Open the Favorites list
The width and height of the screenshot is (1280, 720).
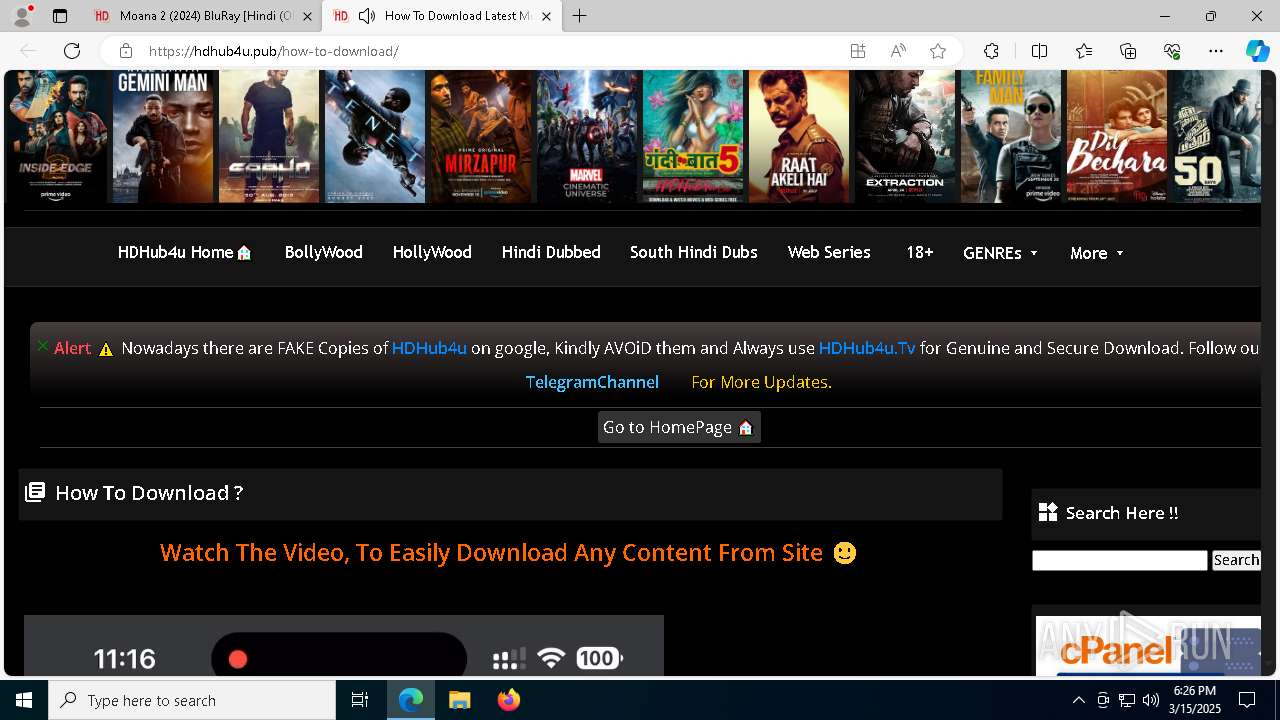pos(1084,51)
